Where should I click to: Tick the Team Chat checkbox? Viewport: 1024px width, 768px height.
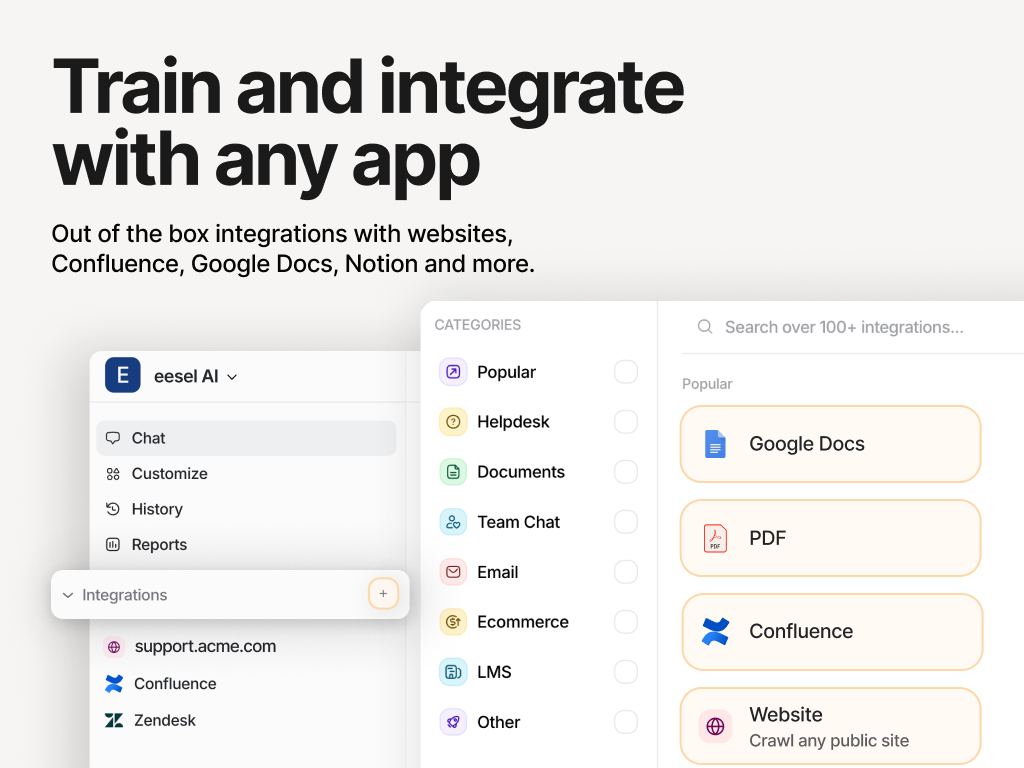pyautogui.click(x=626, y=522)
